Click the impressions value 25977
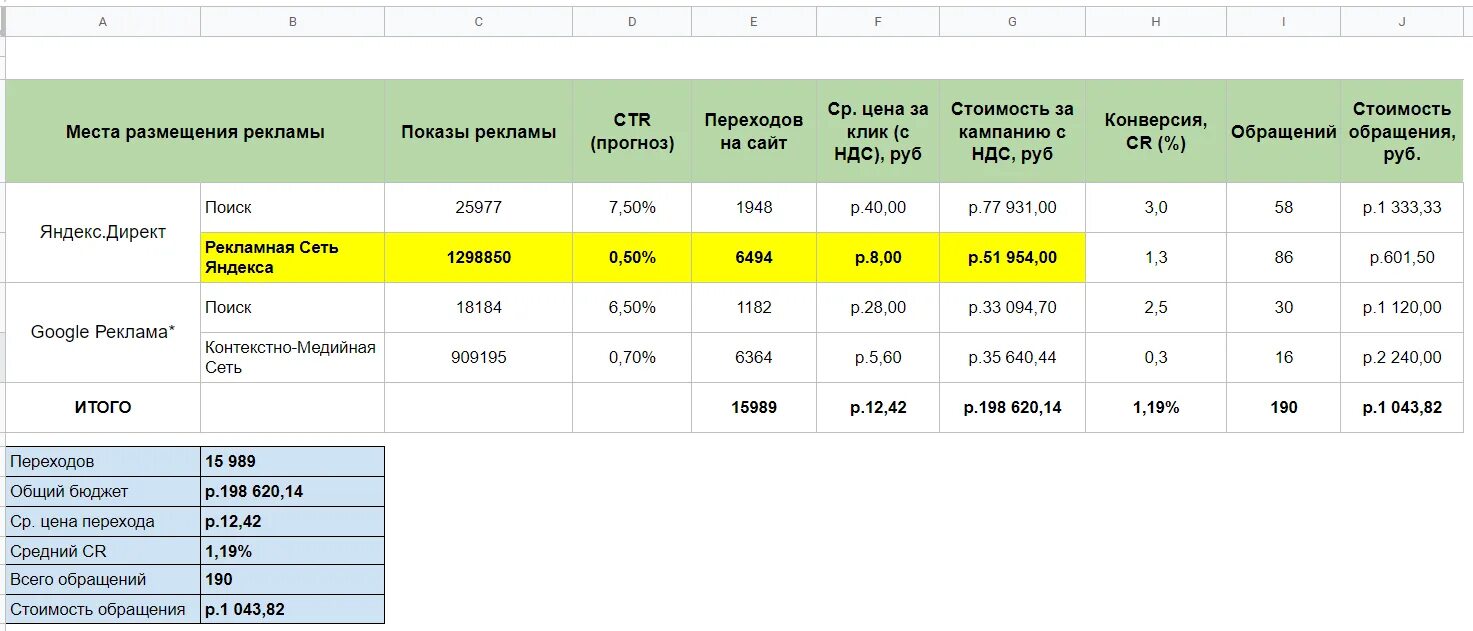Image resolution: width=1473 pixels, height=631 pixels. pyautogui.click(x=479, y=207)
